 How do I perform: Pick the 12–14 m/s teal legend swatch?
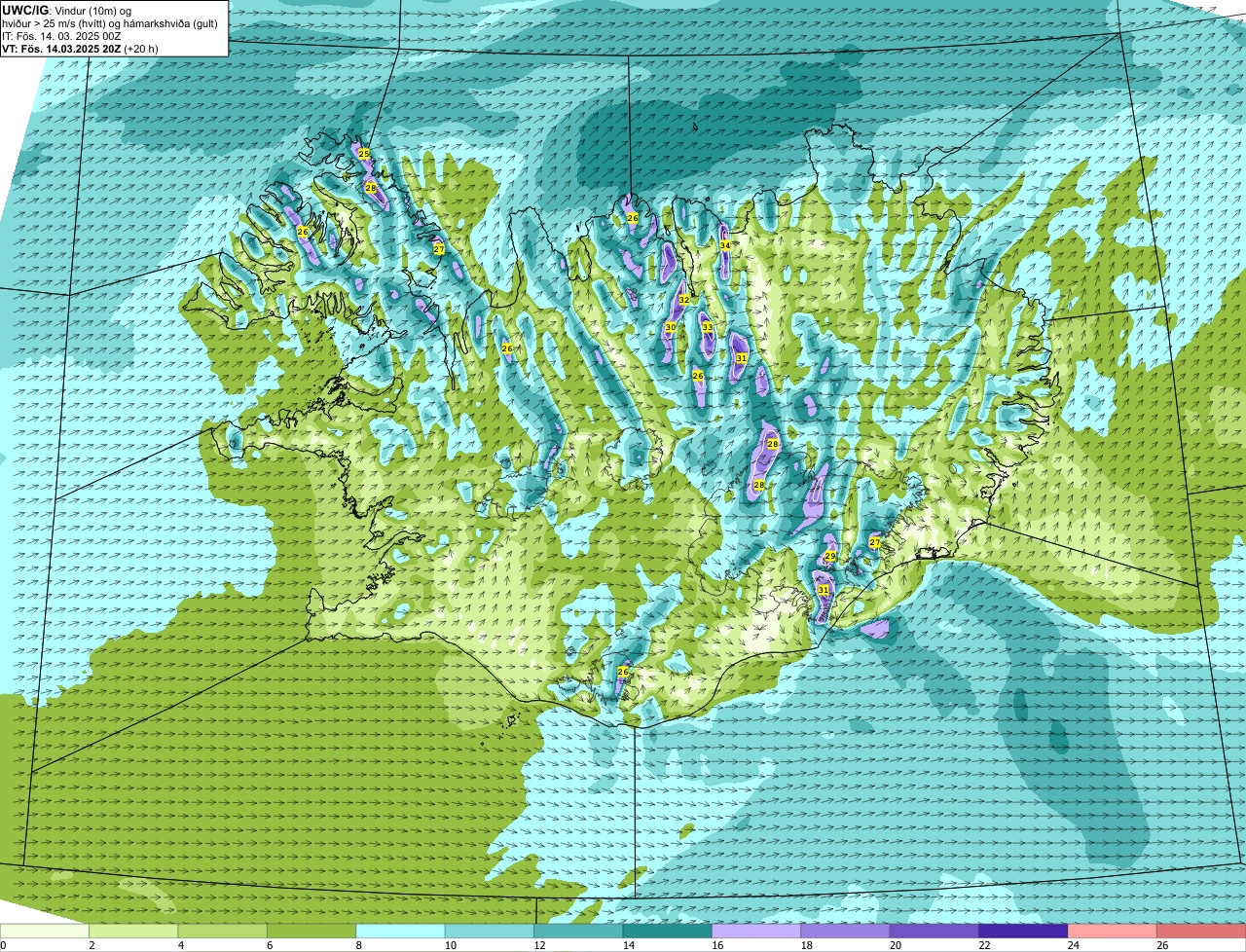[578, 931]
